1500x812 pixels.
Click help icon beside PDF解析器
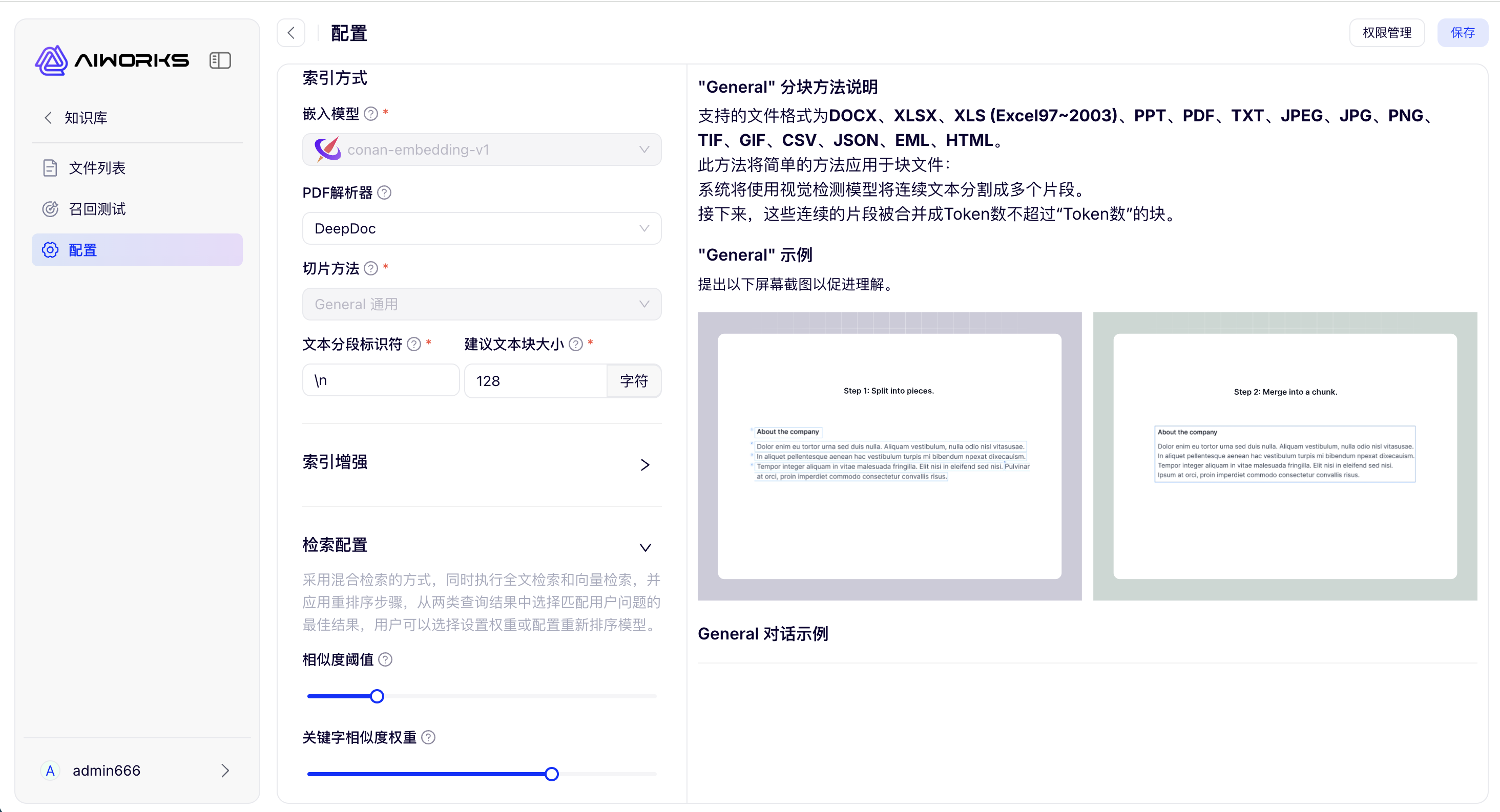(x=384, y=193)
